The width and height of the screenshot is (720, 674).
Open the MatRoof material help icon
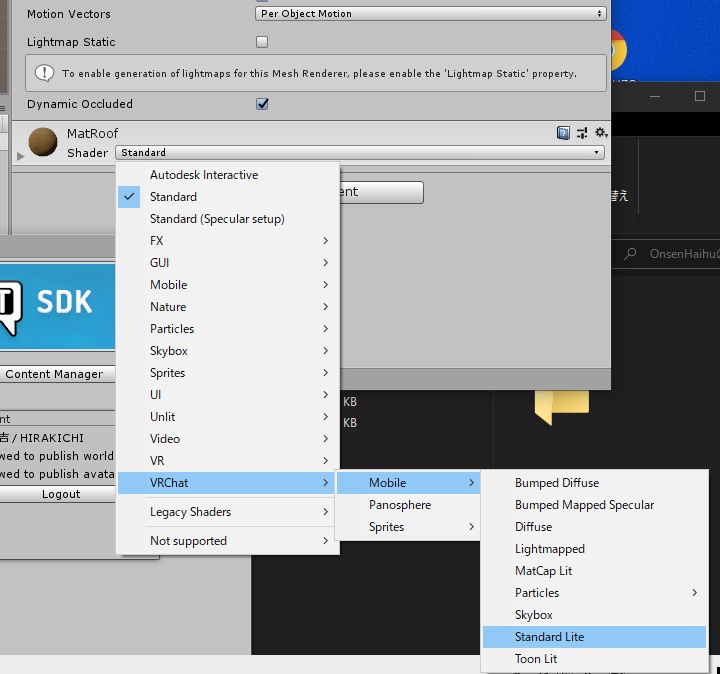pos(563,133)
